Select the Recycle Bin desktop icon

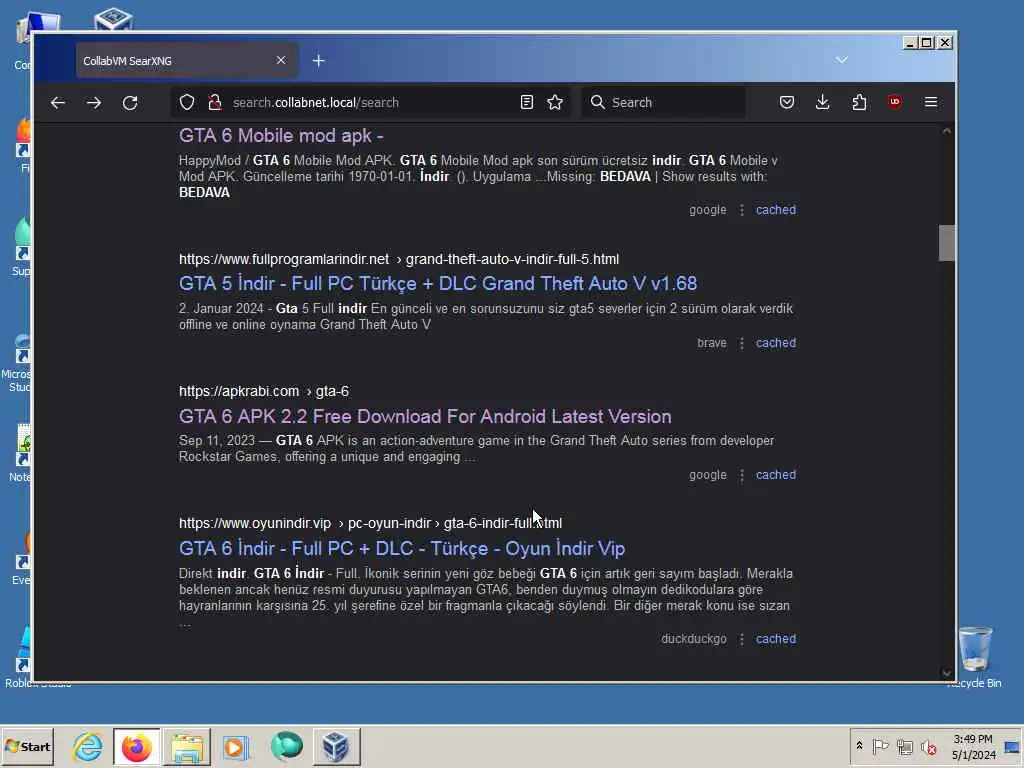point(974,658)
